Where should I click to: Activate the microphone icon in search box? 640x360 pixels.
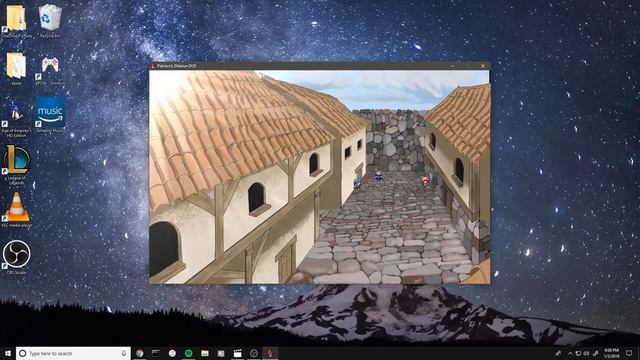[x=124, y=353]
